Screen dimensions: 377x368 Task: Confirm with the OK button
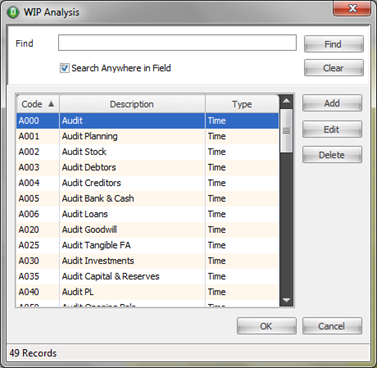[x=267, y=326]
